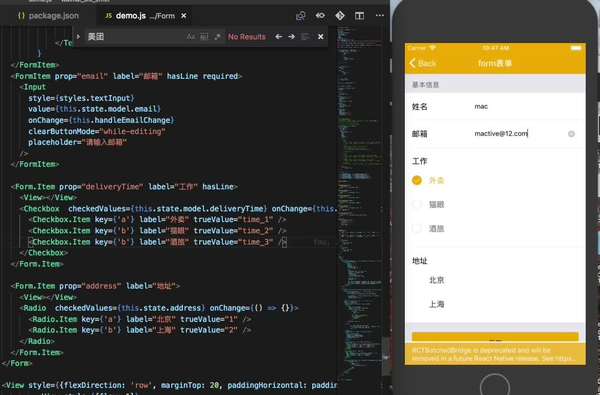Uncheck the 外卖 checkbox
Viewport: 600px width, 395px height.
(x=417, y=180)
